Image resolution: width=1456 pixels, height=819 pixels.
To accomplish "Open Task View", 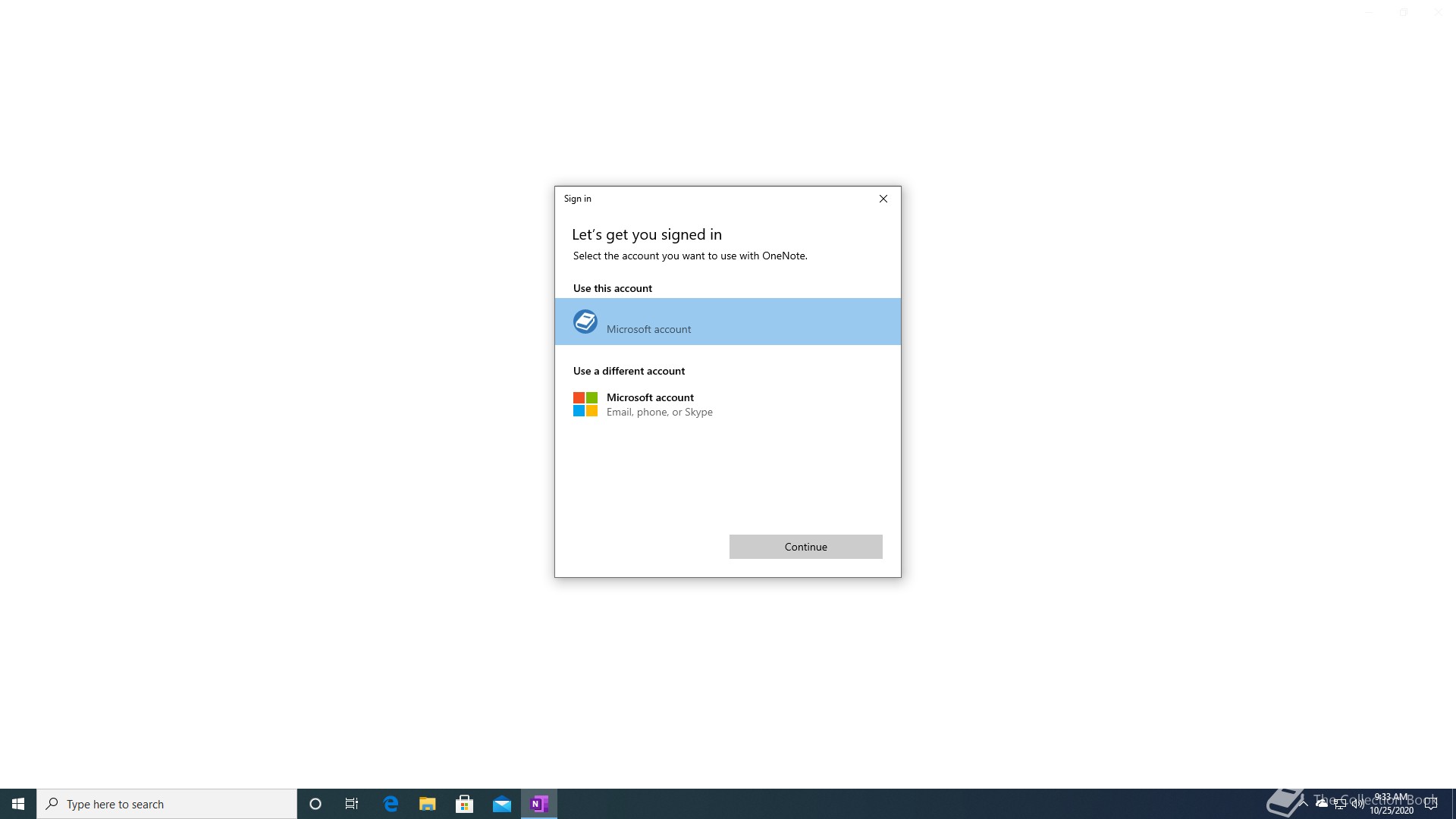I will click(x=352, y=804).
